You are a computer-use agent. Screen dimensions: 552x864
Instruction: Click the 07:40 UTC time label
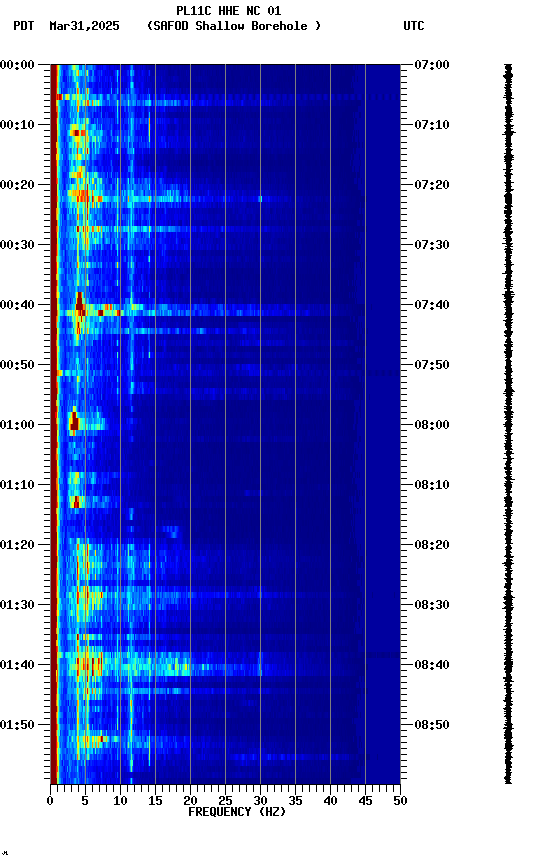pos(432,305)
